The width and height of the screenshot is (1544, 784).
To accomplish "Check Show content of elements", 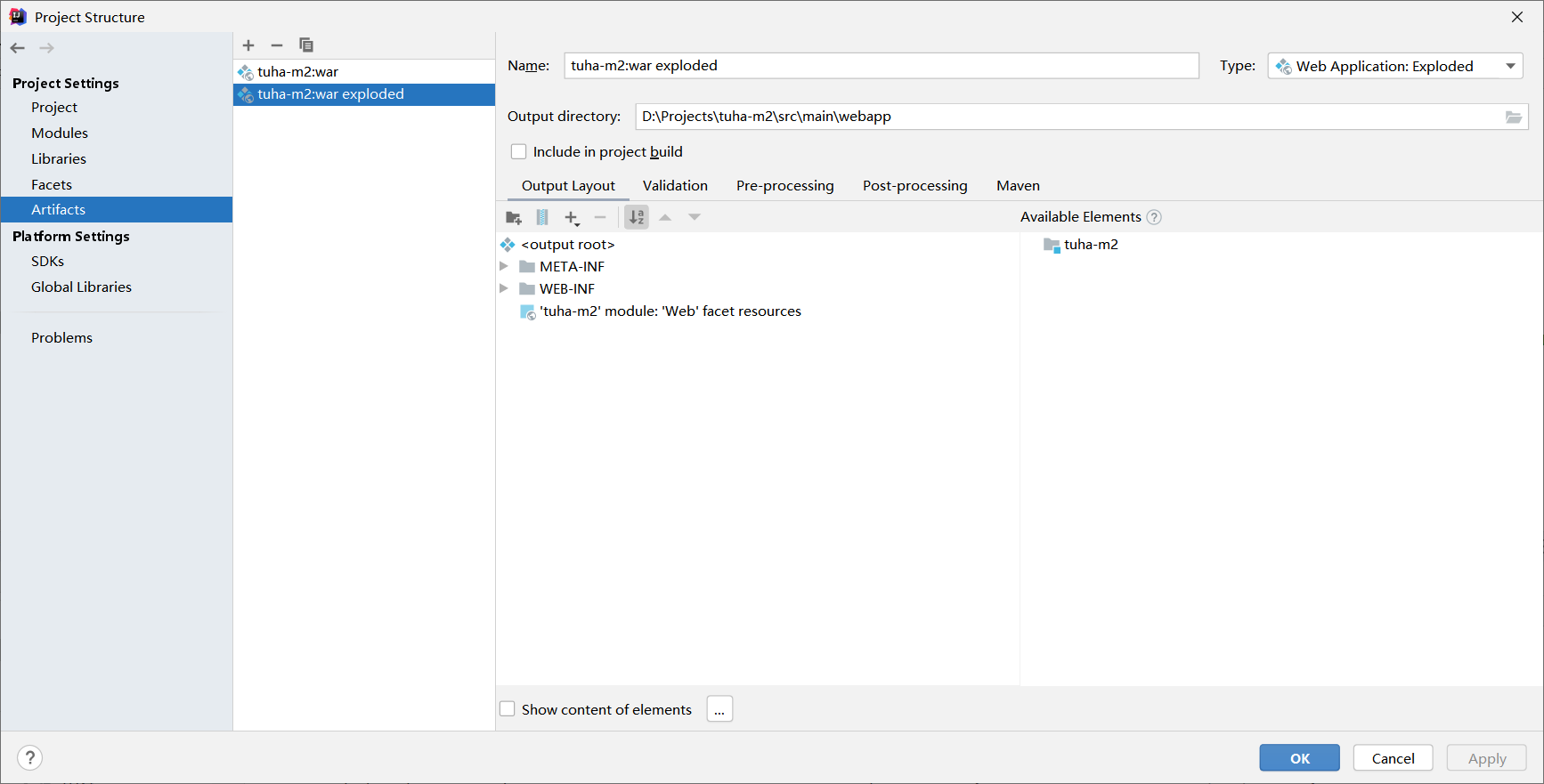I will (508, 709).
